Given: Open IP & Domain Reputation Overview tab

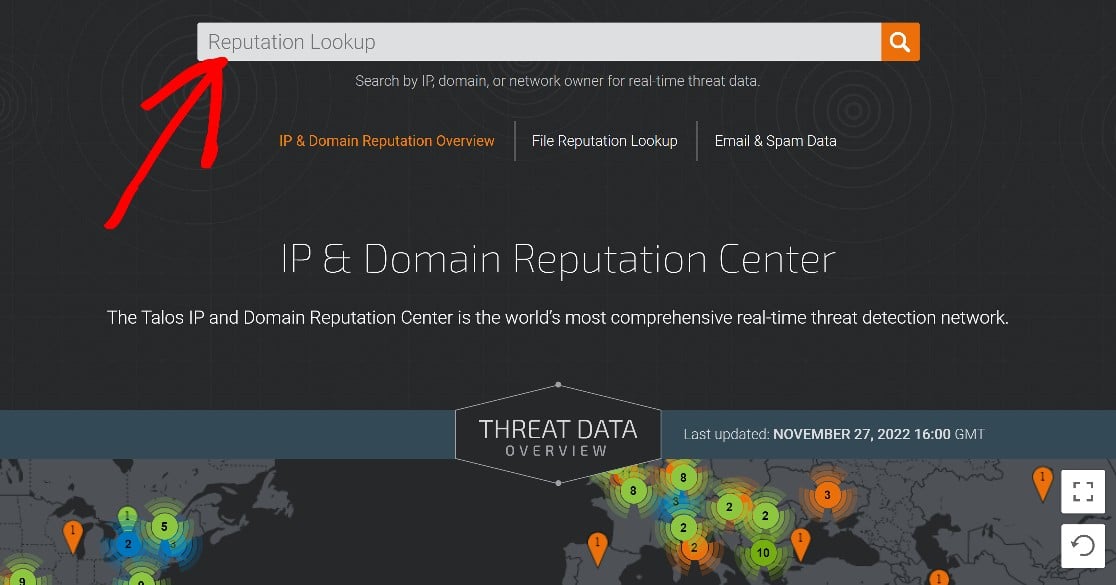Looking at the screenshot, I should click(x=386, y=141).
